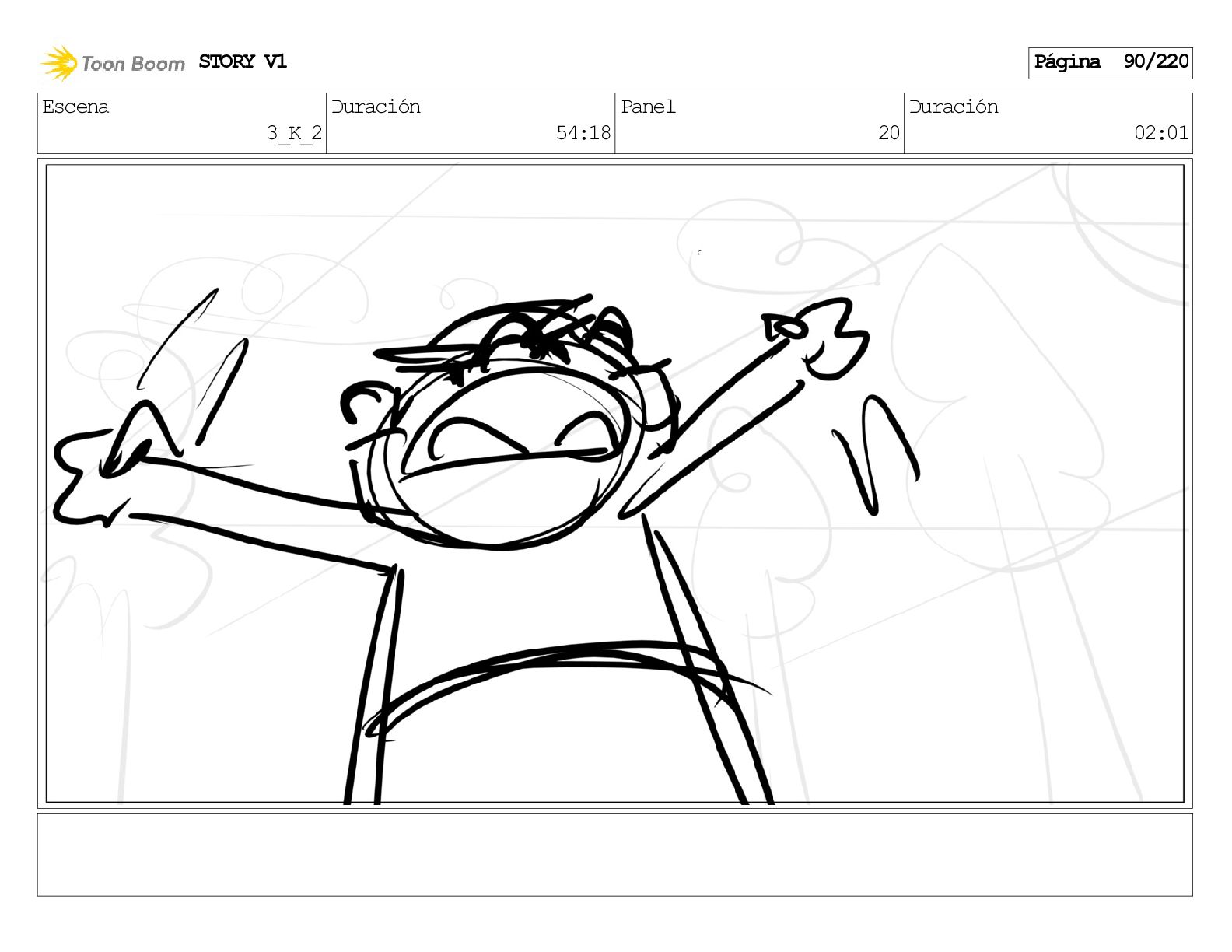Click the 'Panel' header label
Viewport: 1232px width, 952px height.
[648, 107]
